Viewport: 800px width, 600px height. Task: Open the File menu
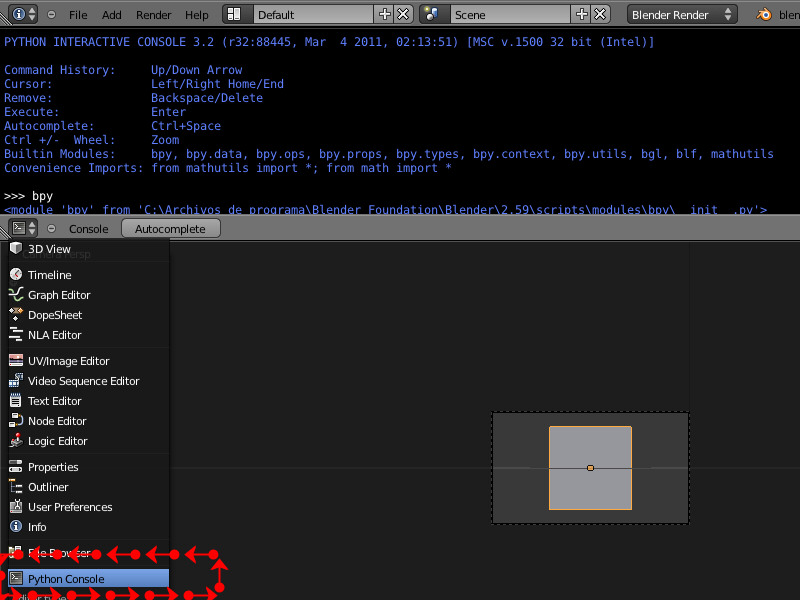pyautogui.click(x=78, y=15)
